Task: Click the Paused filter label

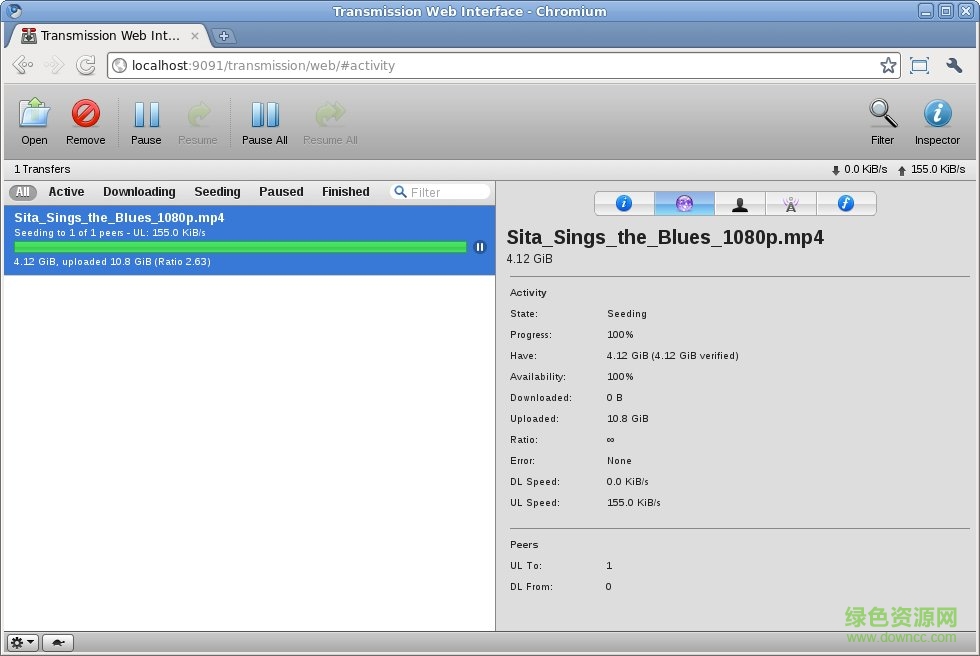Action: click(280, 191)
